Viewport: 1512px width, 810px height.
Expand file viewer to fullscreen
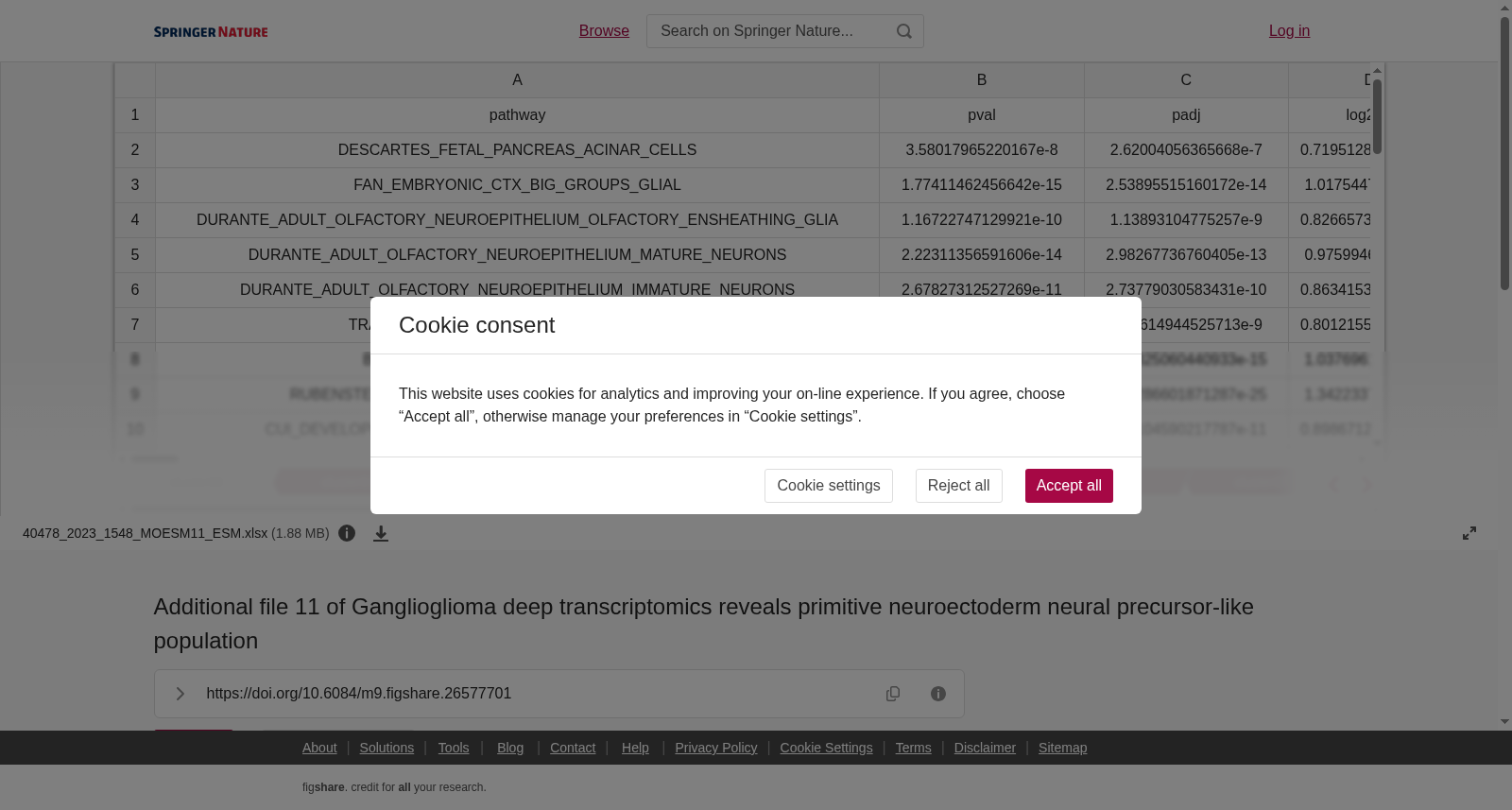pyautogui.click(x=1469, y=533)
